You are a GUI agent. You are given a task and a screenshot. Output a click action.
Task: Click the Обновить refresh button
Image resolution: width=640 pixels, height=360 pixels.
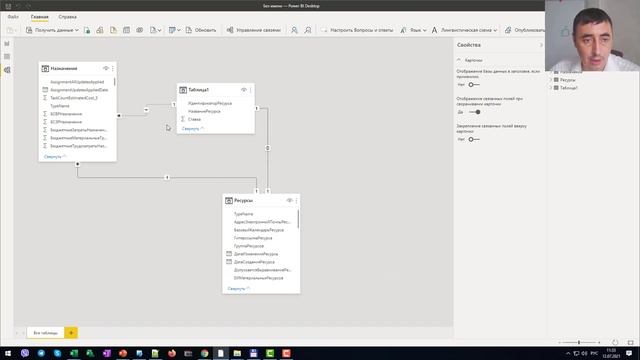pos(201,30)
